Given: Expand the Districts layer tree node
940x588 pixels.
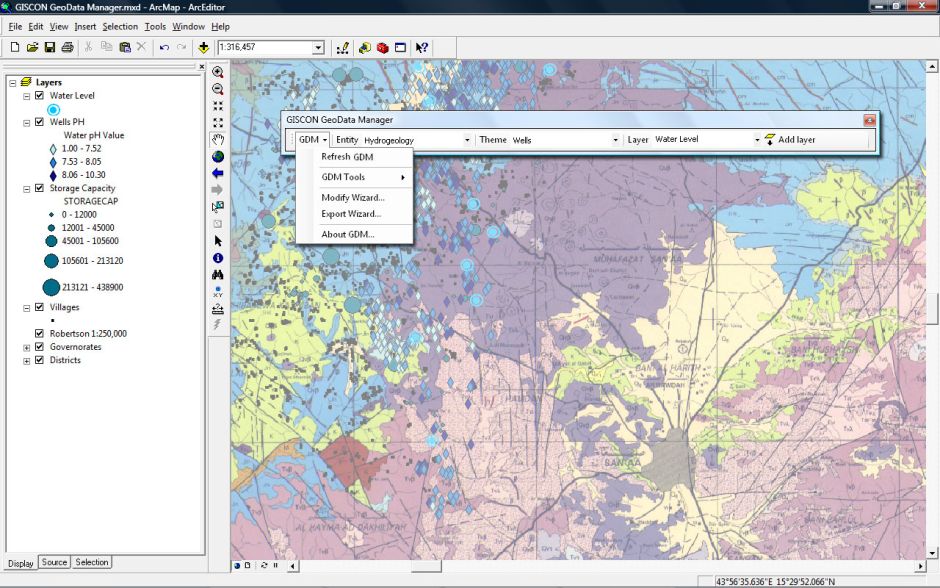Looking at the screenshot, I should [26, 360].
